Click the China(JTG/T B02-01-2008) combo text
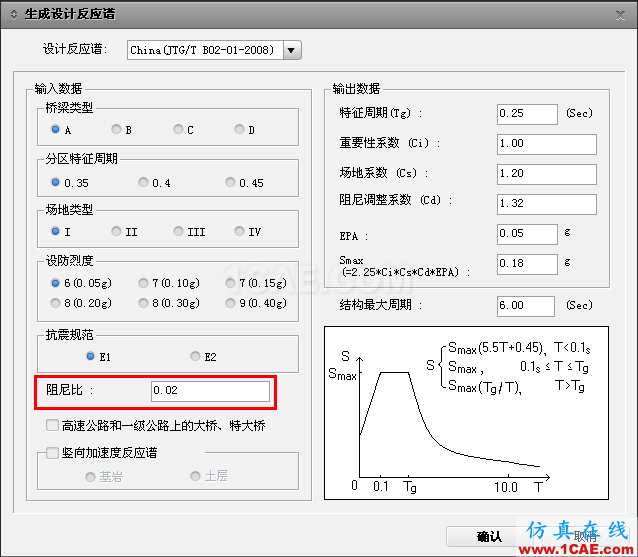 coord(202,50)
